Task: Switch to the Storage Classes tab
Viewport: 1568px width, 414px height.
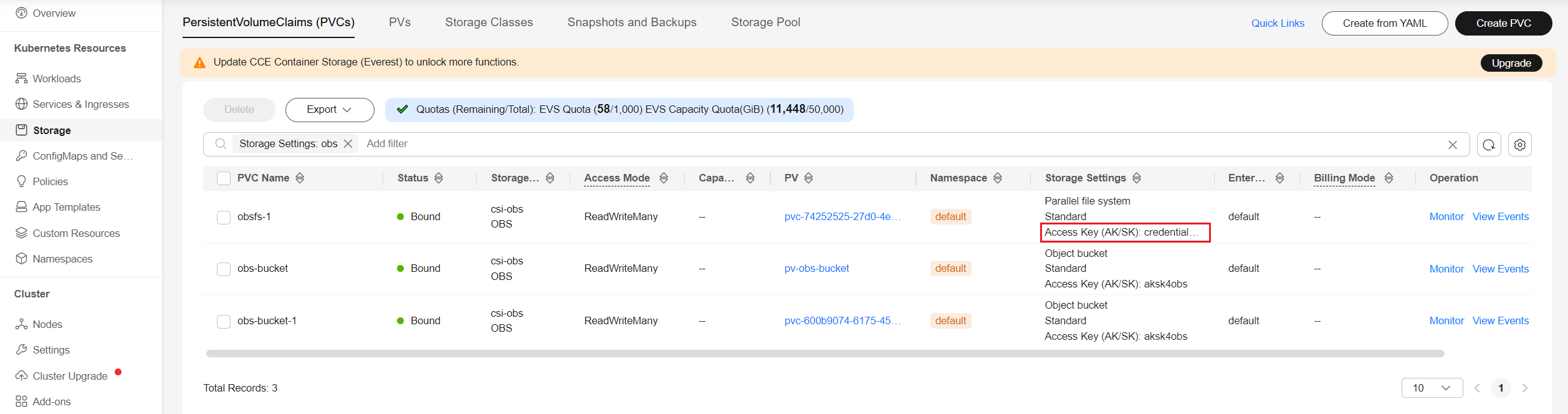Action: tap(489, 22)
